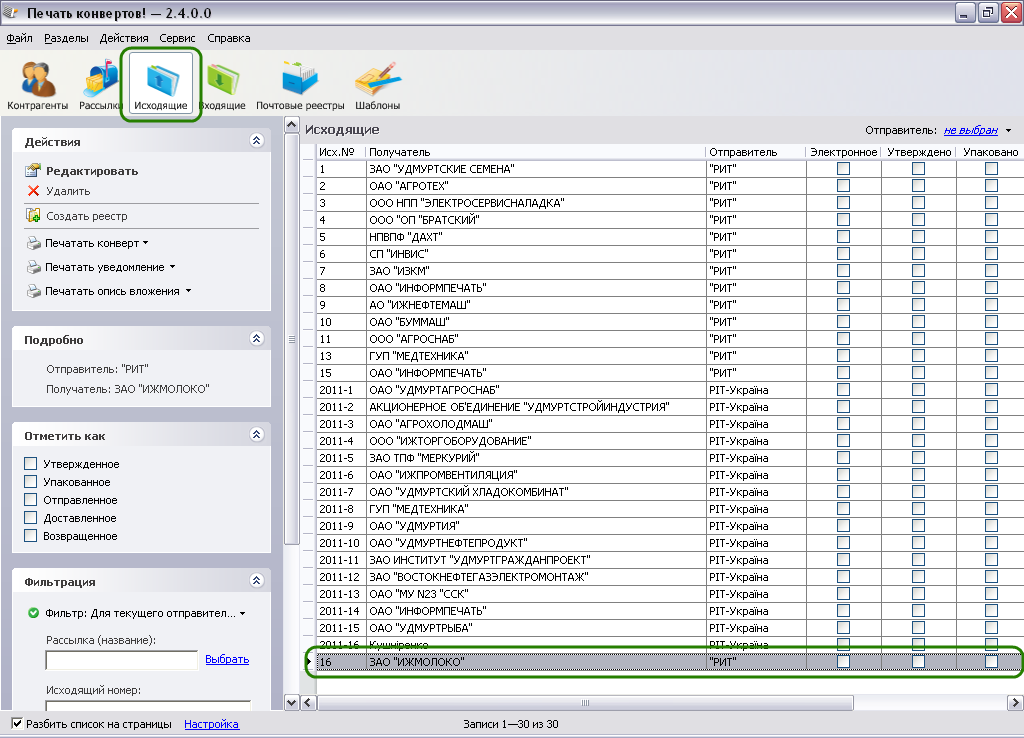The height and width of the screenshot is (738, 1024).
Task: Click the Рассылка mailbox icon
Action: click(x=101, y=85)
